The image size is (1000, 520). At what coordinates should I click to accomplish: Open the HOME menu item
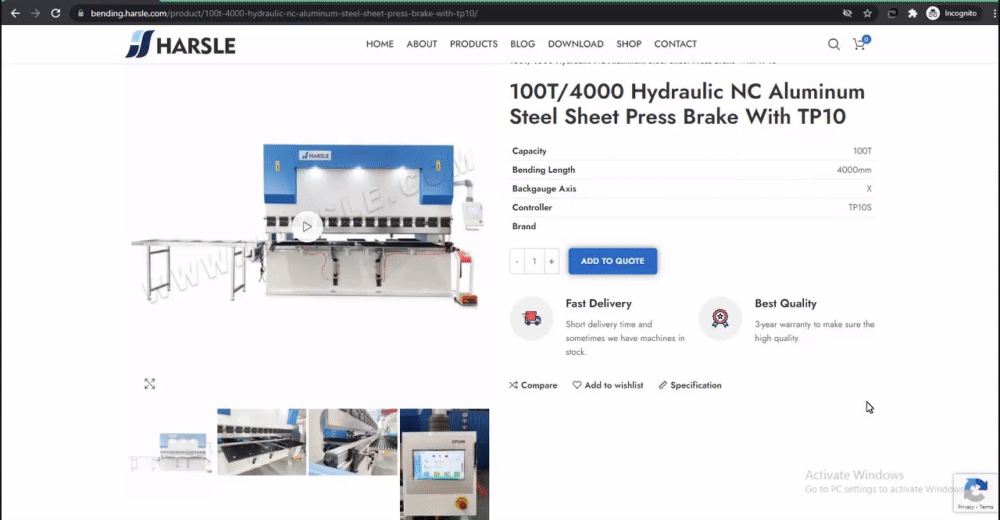coord(379,44)
